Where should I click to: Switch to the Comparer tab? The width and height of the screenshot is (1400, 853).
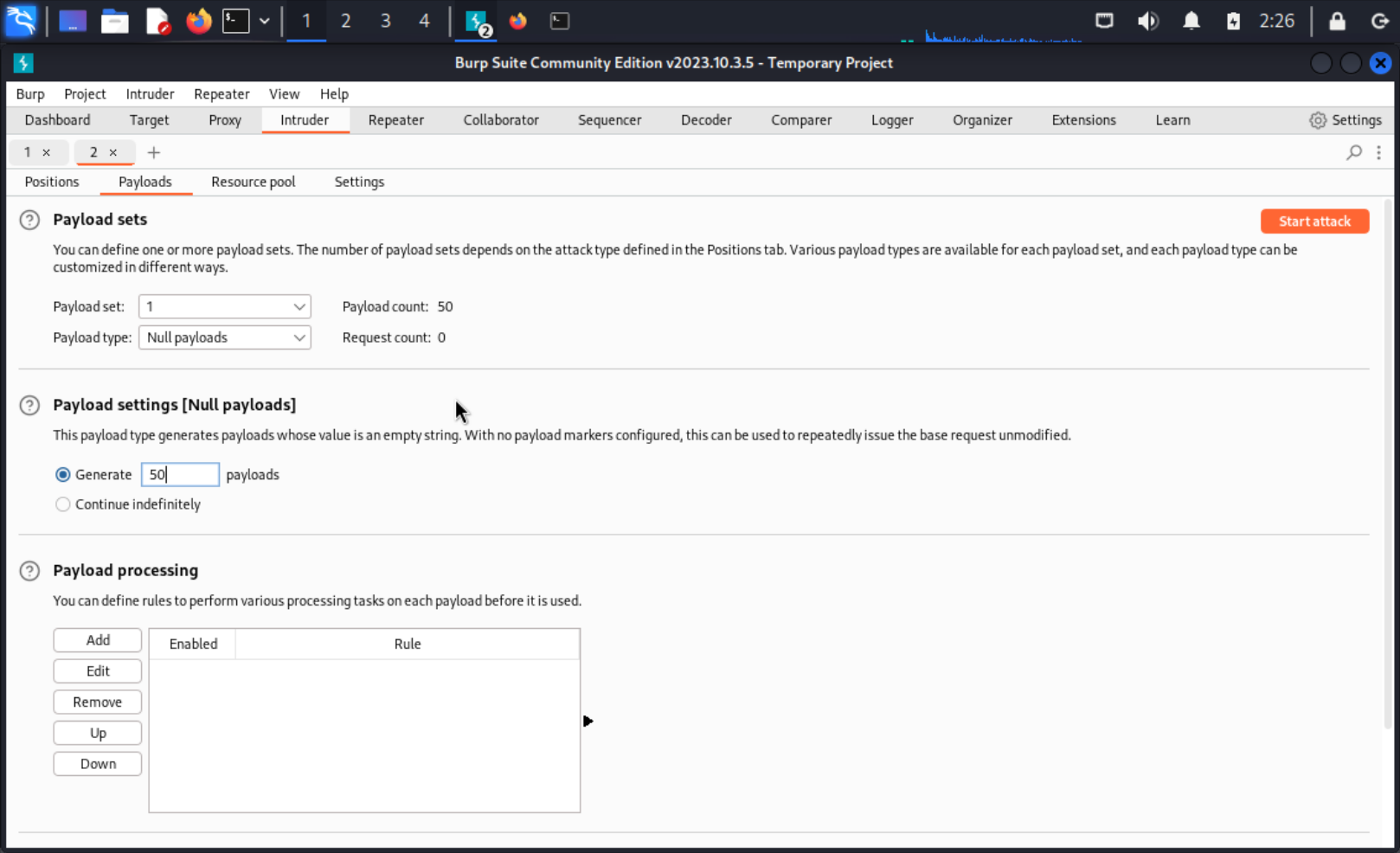click(801, 120)
